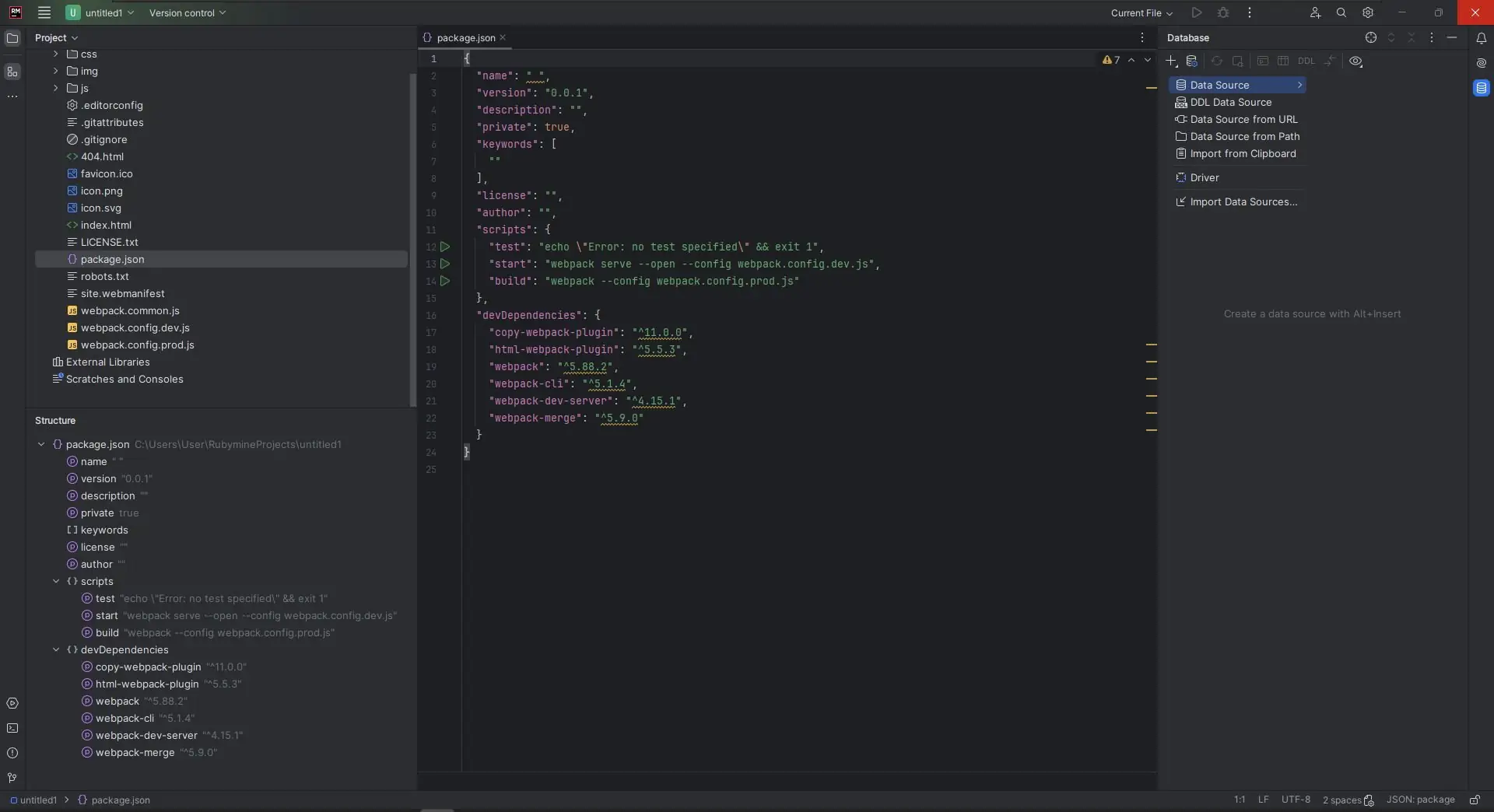This screenshot has width=1494, height=812.
Task: Open the Terminal tool window icon
Action: 12,729
